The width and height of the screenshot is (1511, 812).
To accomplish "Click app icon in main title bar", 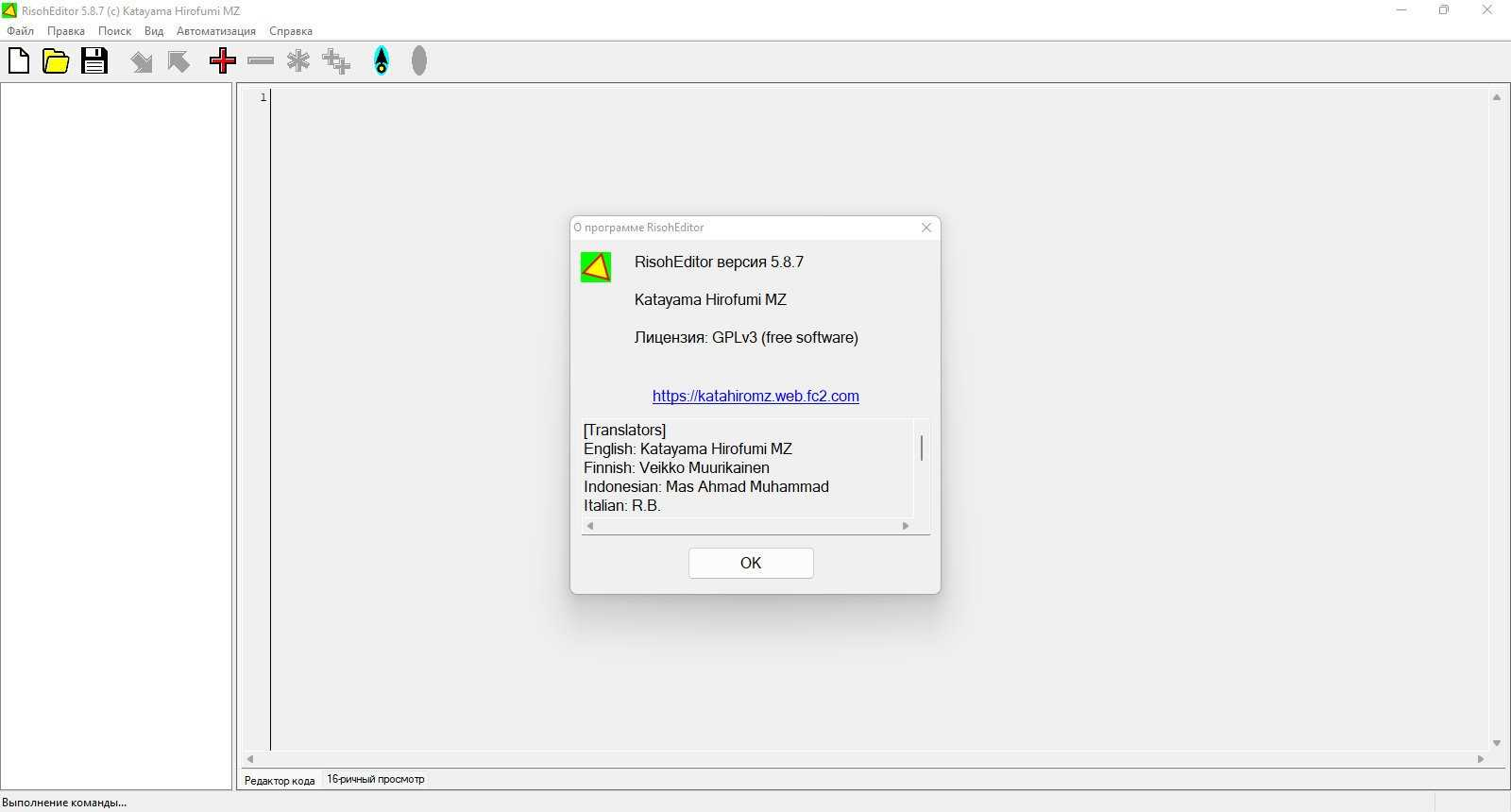I will pos(9,10).
